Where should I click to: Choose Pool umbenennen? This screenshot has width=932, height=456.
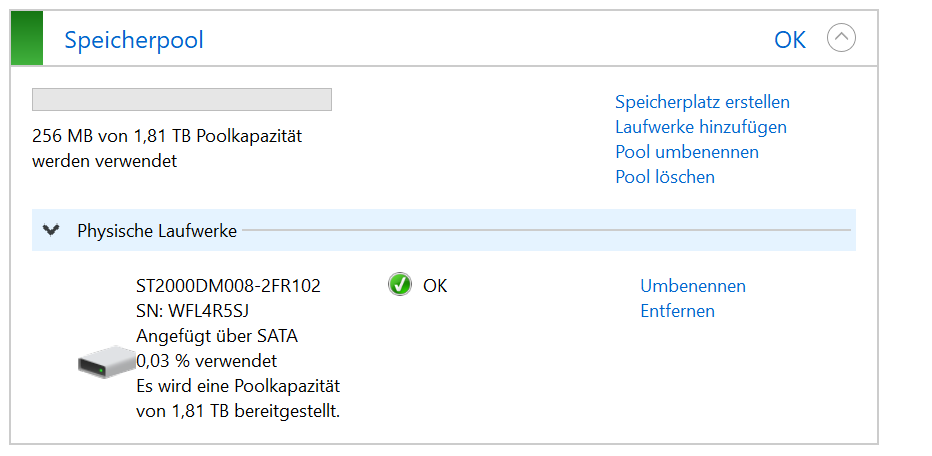pyautogui.click(x=686, y=152)
